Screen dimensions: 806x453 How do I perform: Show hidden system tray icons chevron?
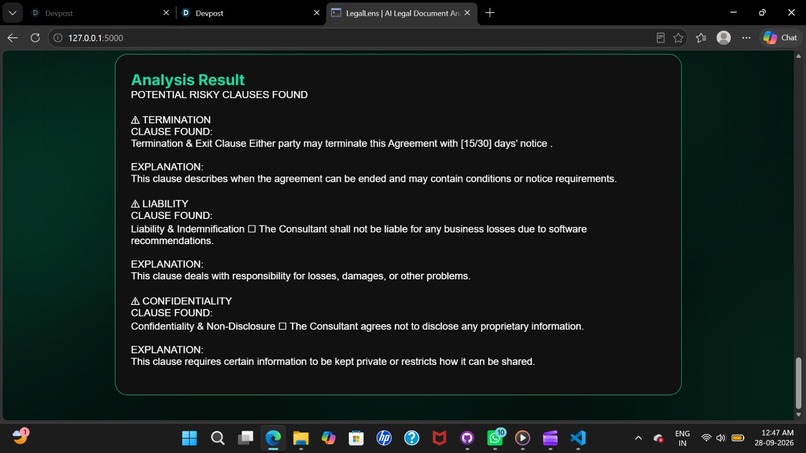tap(638, 438)
